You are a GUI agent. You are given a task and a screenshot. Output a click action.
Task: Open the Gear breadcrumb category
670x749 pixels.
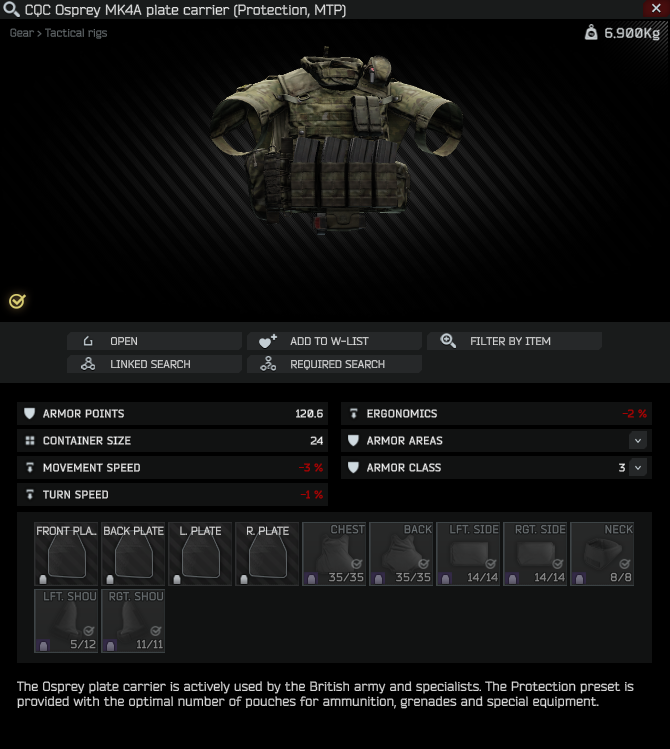click(21, 33)
